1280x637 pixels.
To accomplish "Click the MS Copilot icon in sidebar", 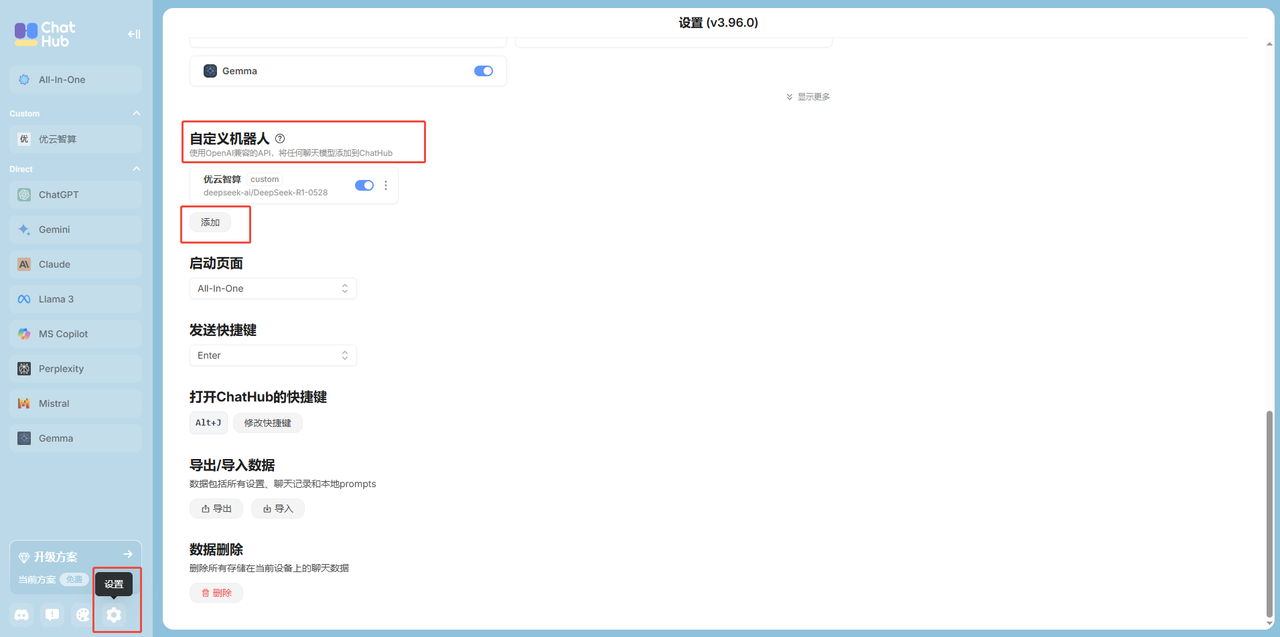I will click(24, 334).
